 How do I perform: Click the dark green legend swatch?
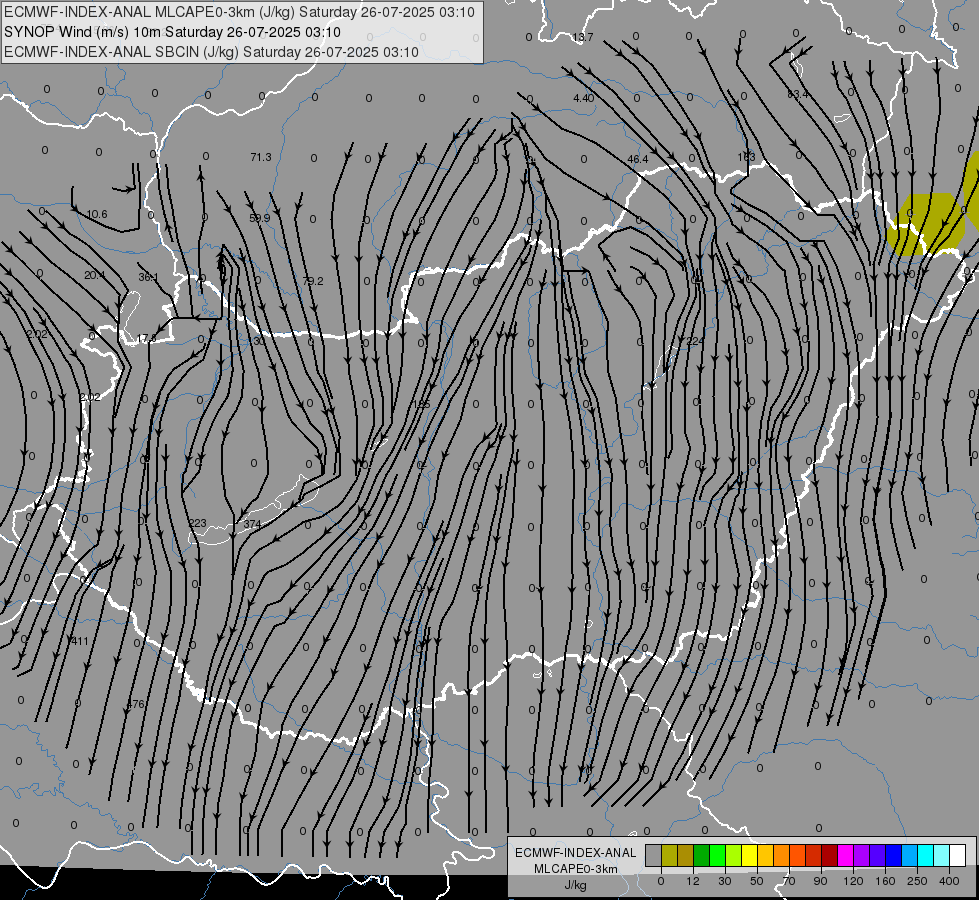701,855
